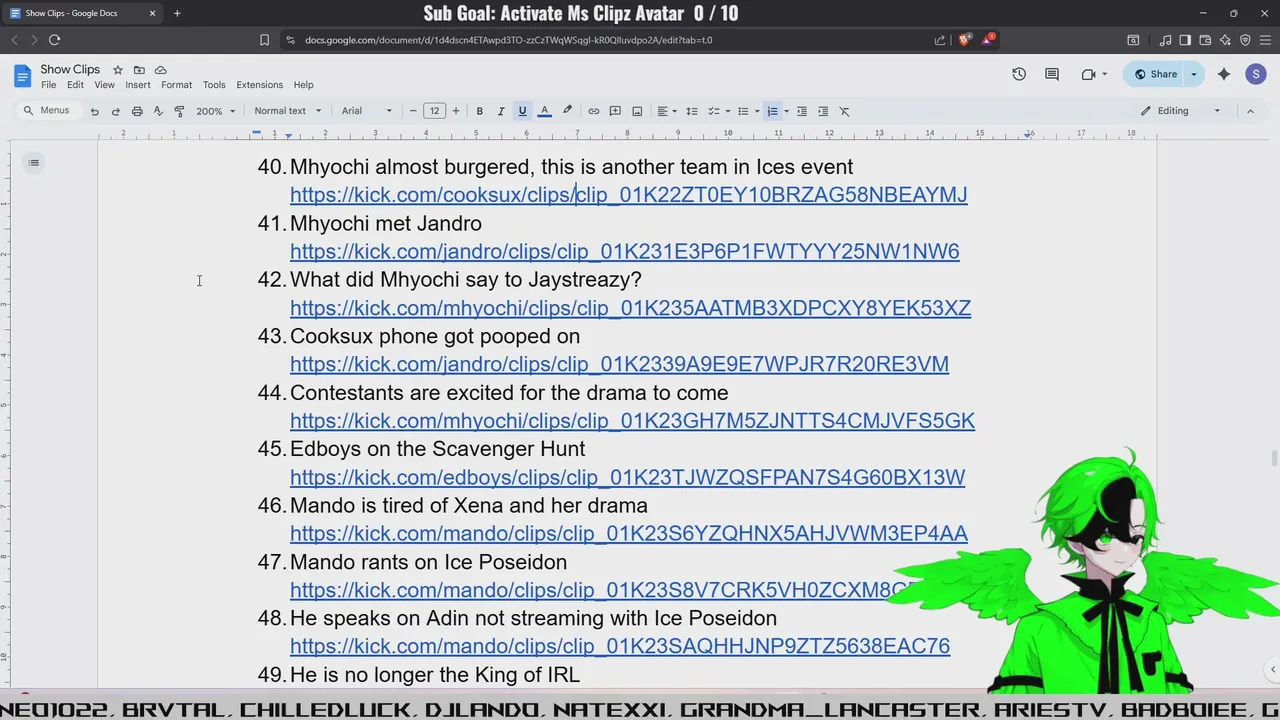The height and width of the screenshot is (720, 1280).
Task: Open Brave VPN shield icon
Action: pos(1245,40)
